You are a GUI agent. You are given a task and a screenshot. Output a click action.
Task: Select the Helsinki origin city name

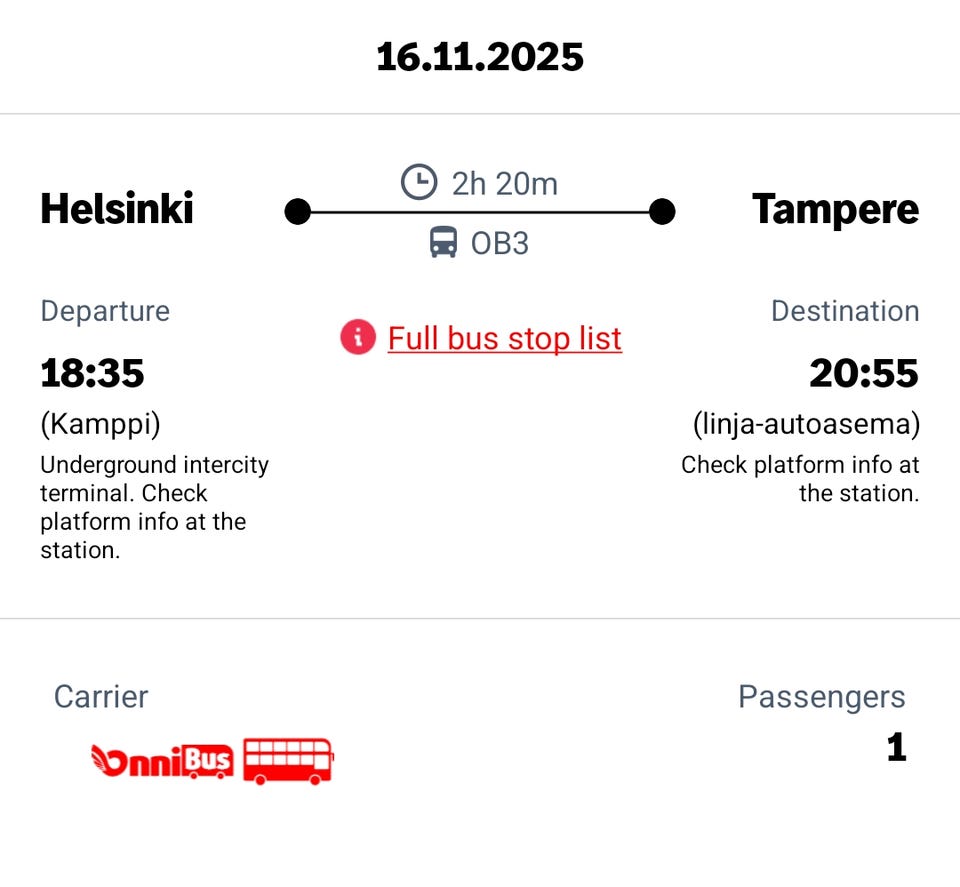117,209
